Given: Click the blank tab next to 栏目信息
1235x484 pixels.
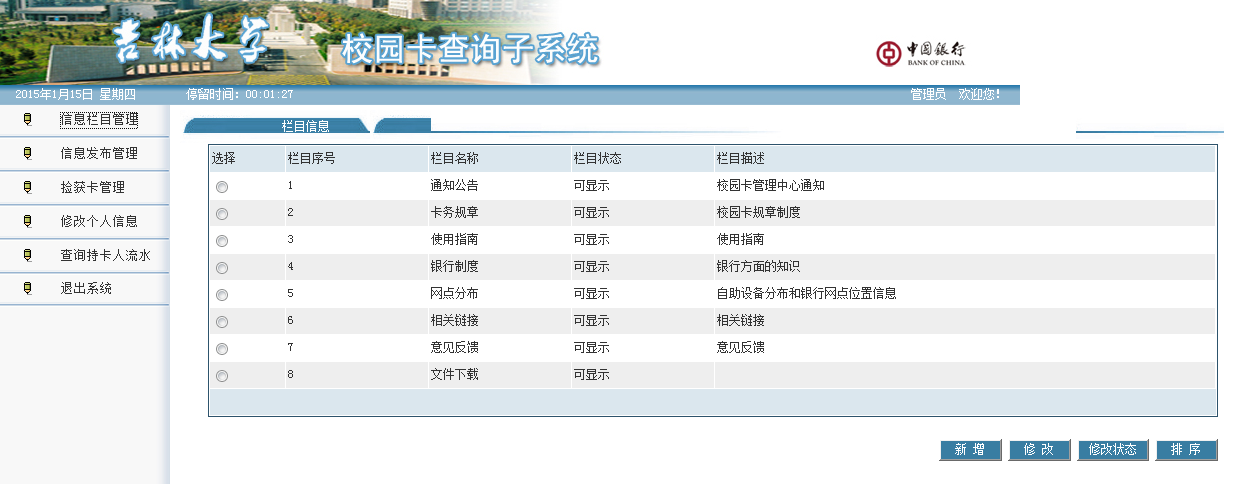Looking at the screenshot, I should (403, 125).
